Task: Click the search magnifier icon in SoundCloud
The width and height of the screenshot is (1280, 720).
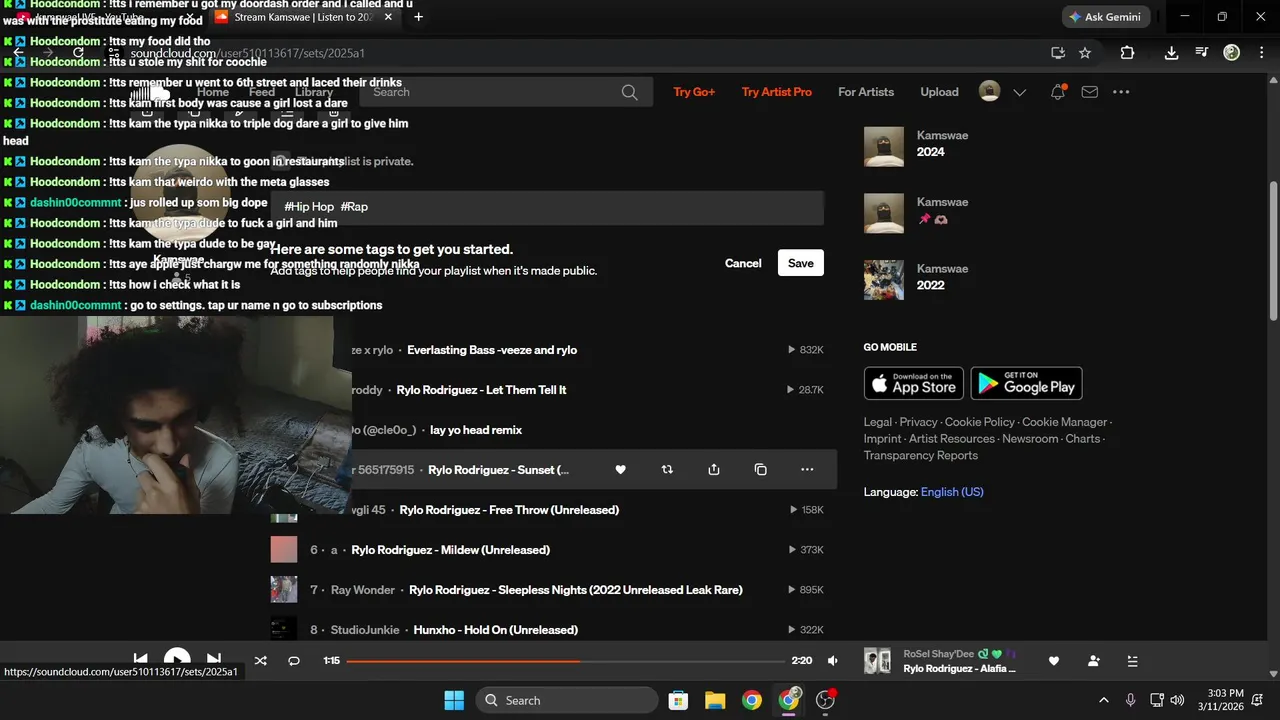Action: [x=629, y=92]
